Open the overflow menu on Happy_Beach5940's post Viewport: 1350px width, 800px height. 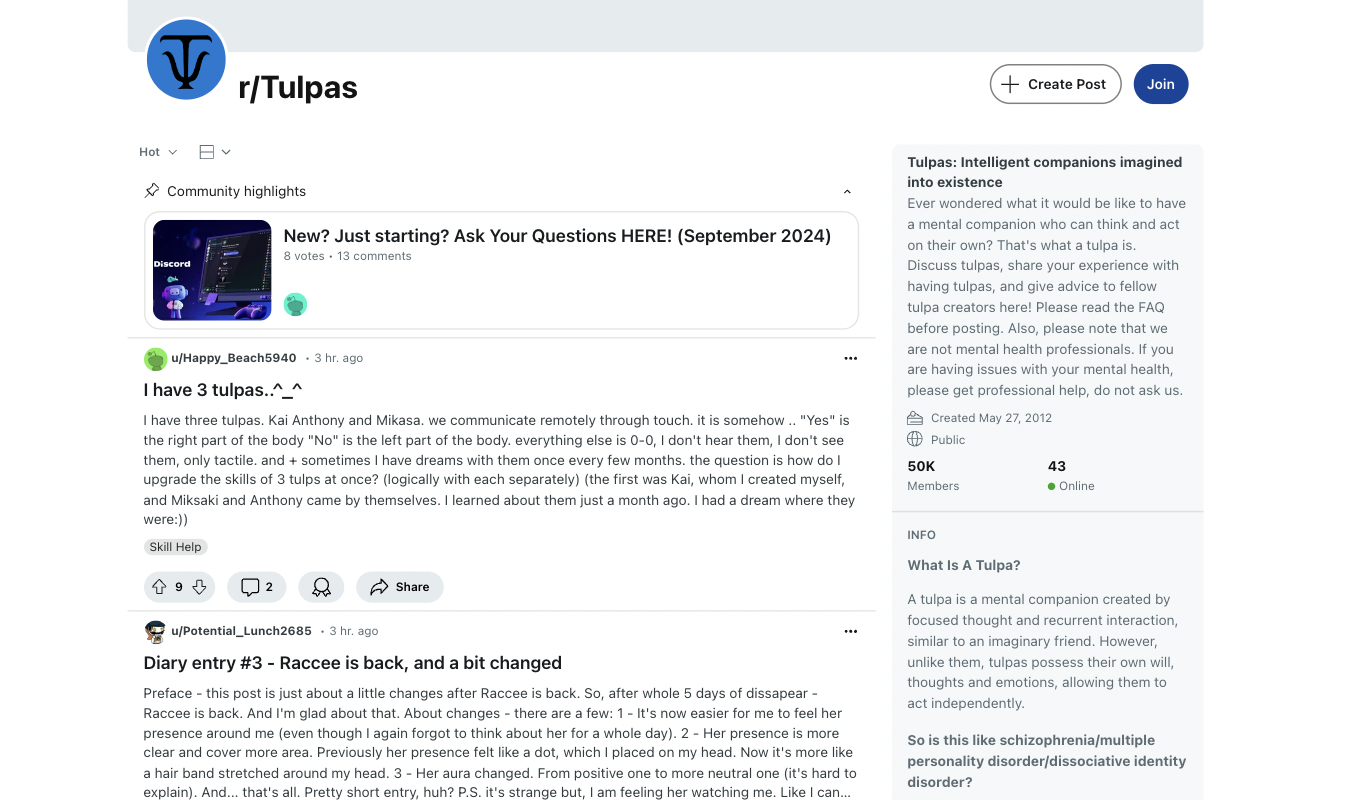tap(850, 358)
